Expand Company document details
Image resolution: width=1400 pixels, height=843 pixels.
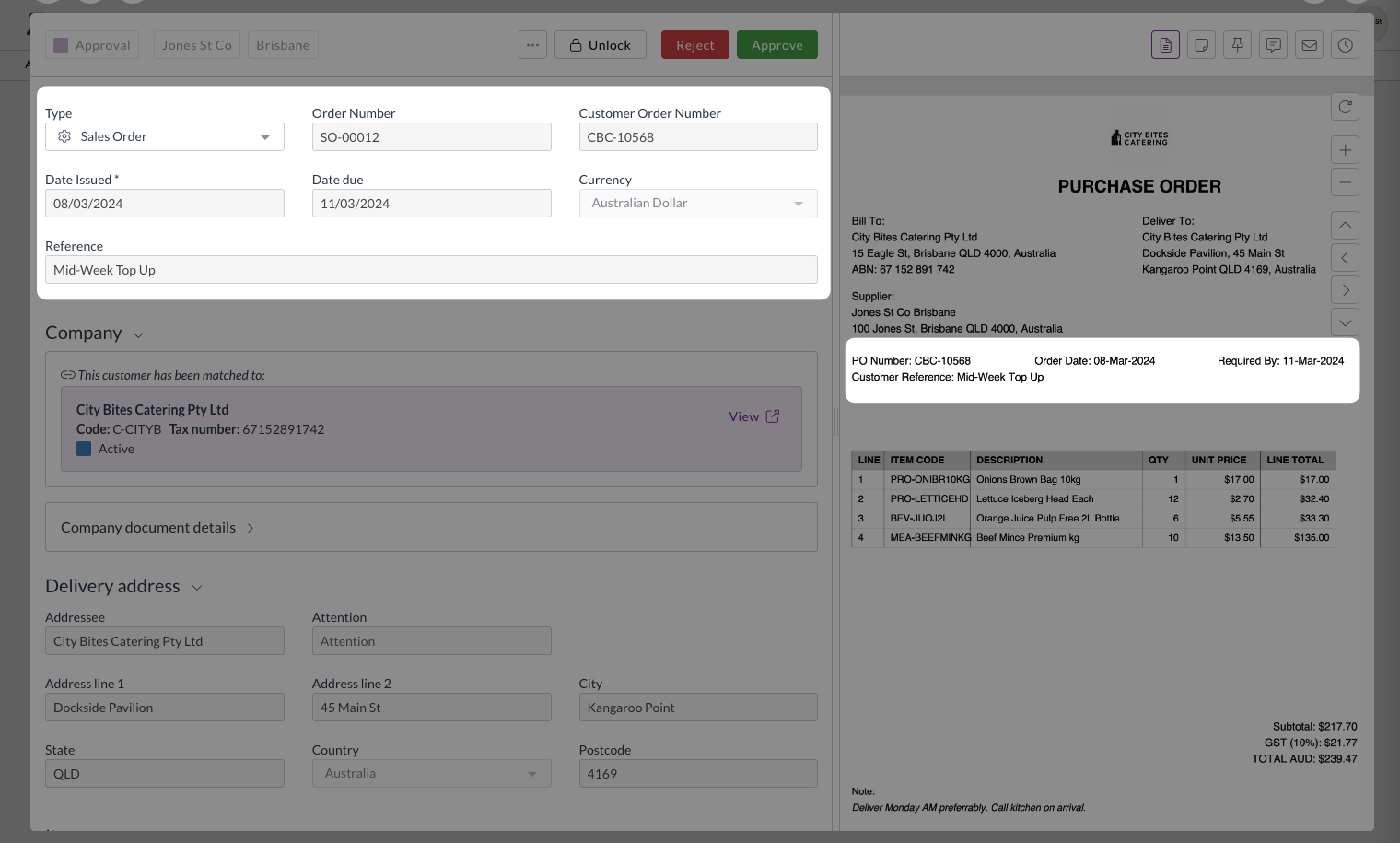[431, 527]
